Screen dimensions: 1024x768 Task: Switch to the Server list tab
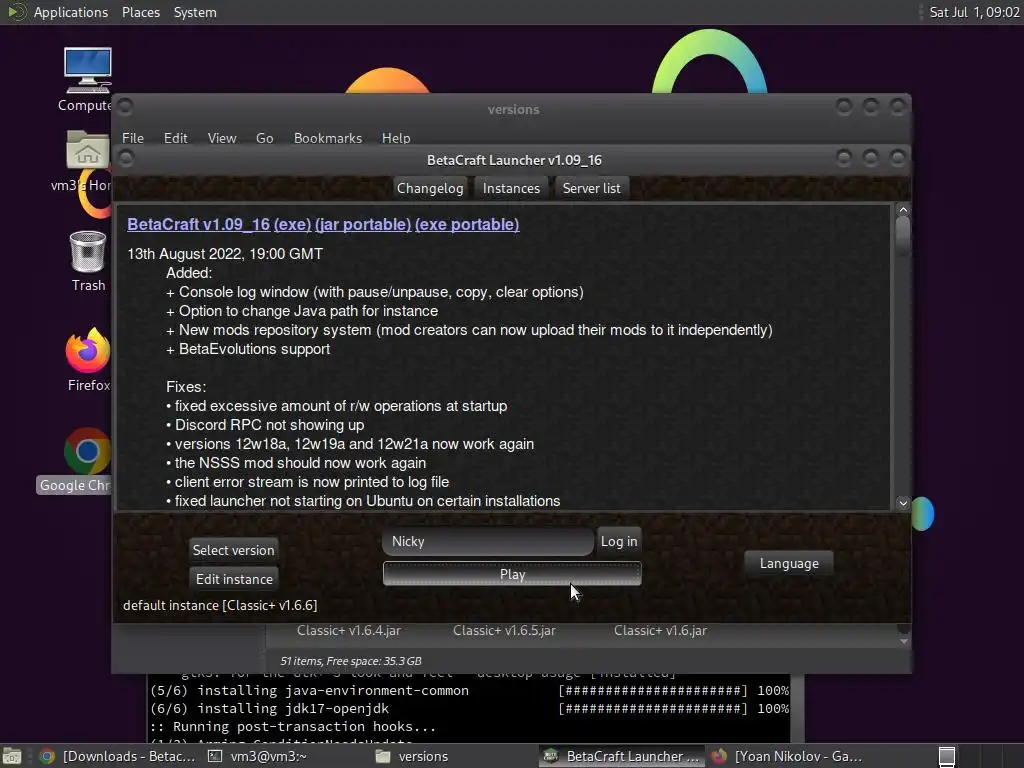(592, 188)
